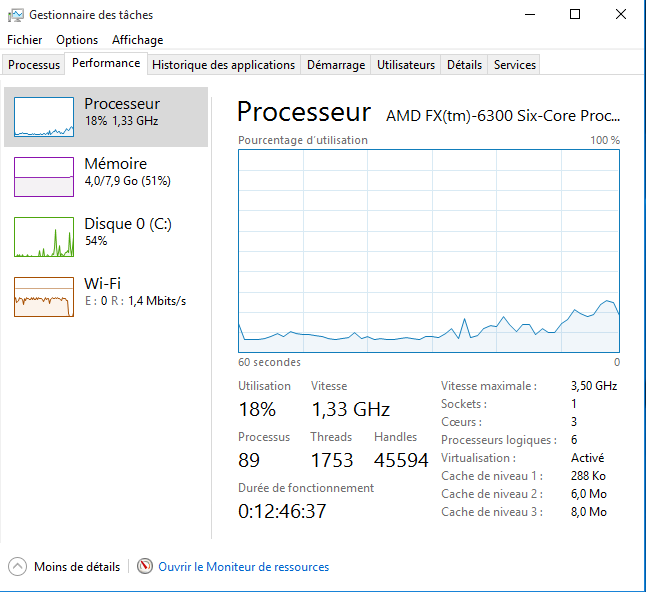
Task: Select the Disque 0 (C:) graph thumbnail
Action: click(44, 237)
